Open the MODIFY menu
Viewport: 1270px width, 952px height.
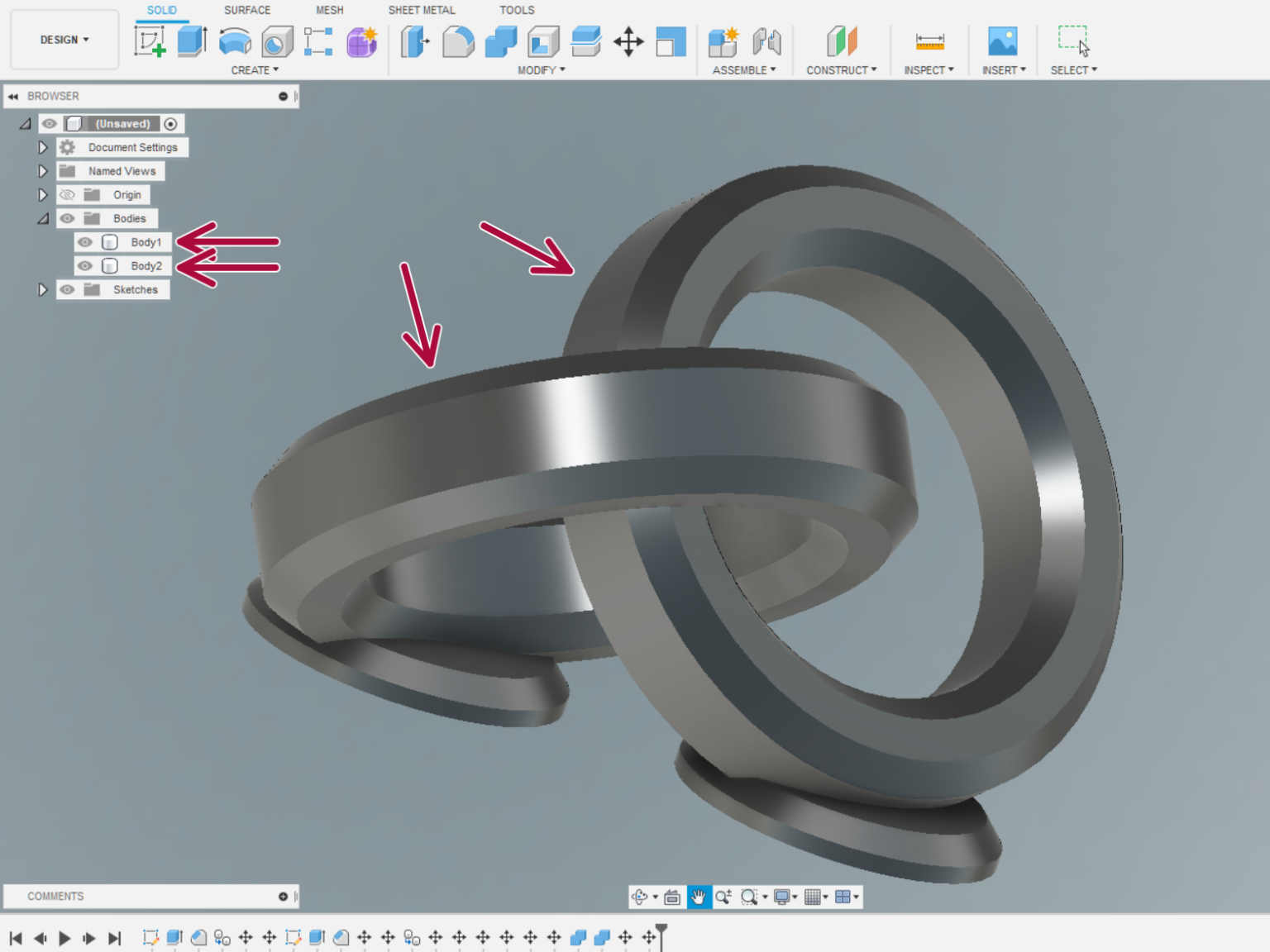tap(542, 70)
